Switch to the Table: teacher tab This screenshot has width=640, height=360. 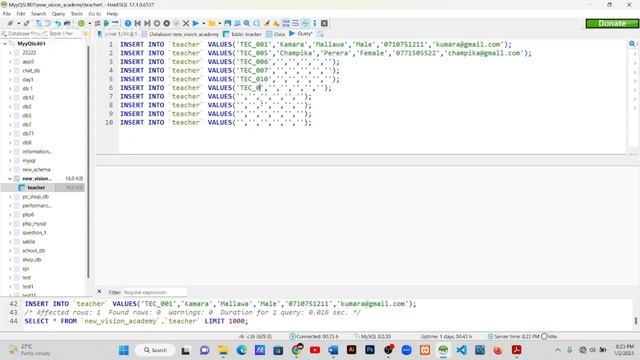tap(242, 34)
